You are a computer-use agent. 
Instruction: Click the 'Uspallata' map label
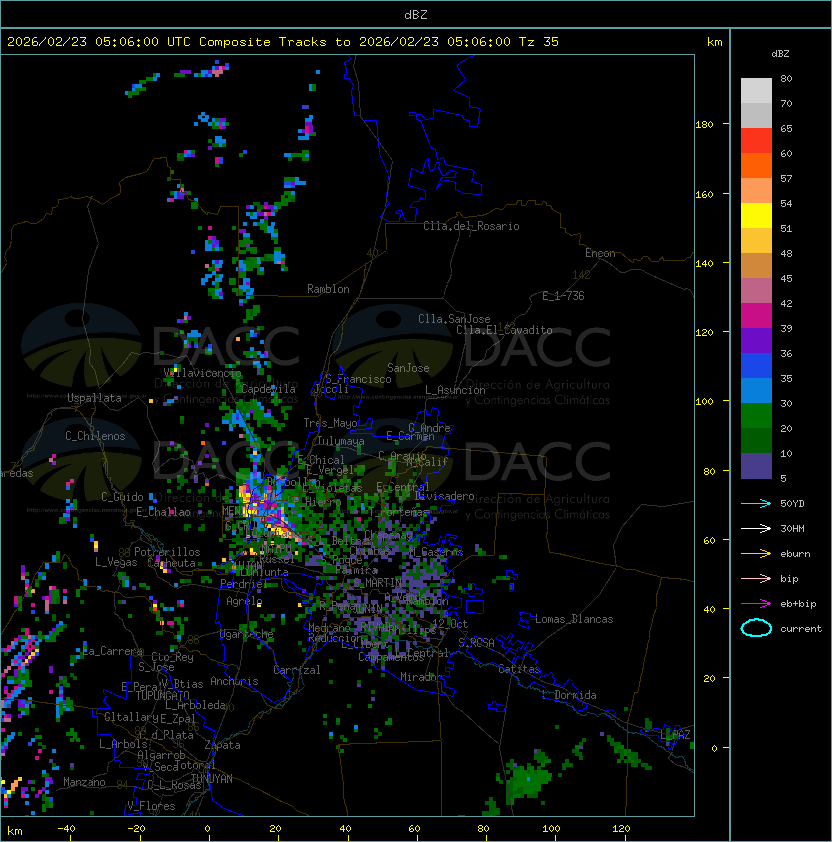pyautogui.click(x=95, y=398)
